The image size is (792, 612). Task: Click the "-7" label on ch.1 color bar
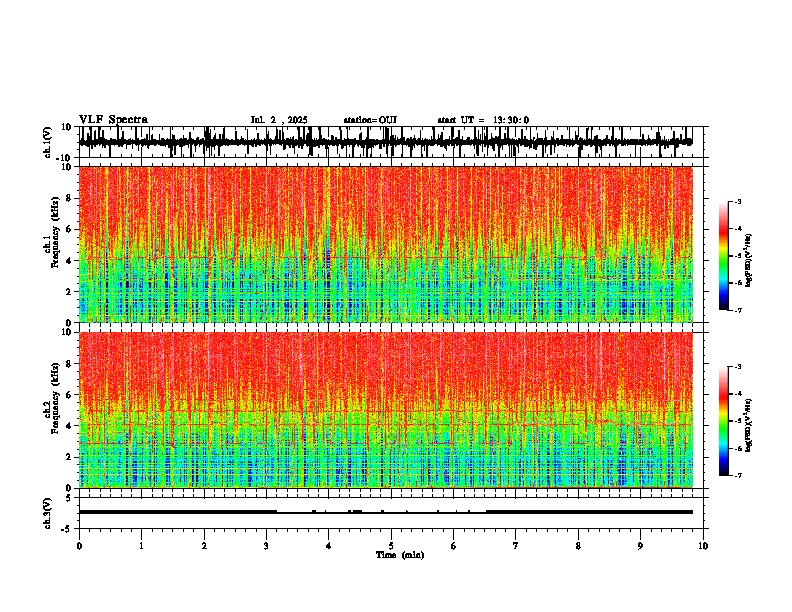[737, 310]
